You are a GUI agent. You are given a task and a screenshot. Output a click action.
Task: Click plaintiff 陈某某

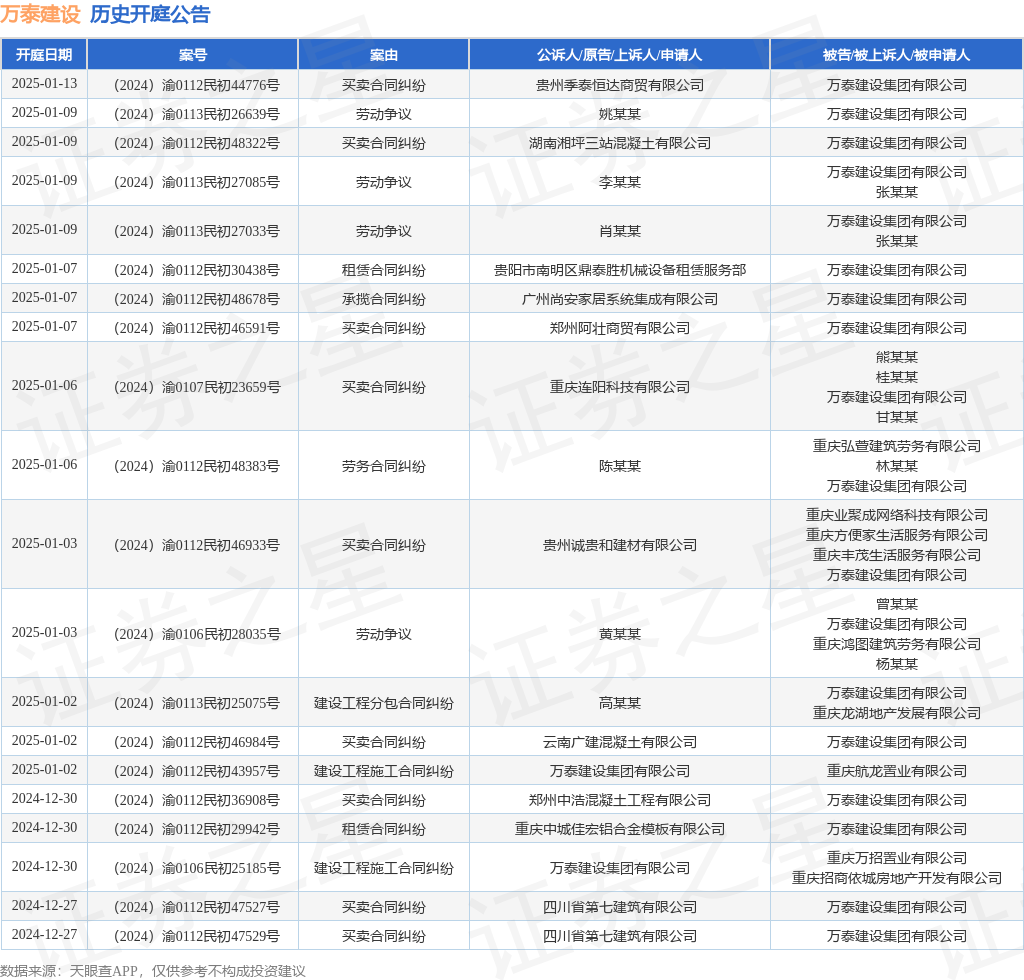(620, 466)
